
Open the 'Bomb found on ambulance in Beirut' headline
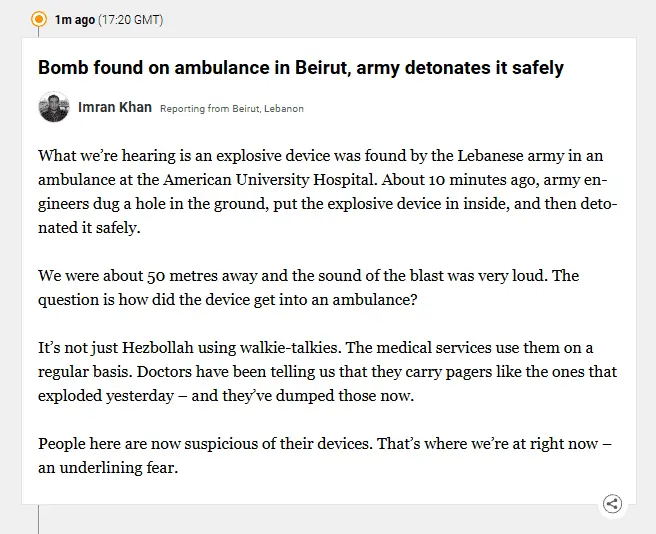point(300,68)
